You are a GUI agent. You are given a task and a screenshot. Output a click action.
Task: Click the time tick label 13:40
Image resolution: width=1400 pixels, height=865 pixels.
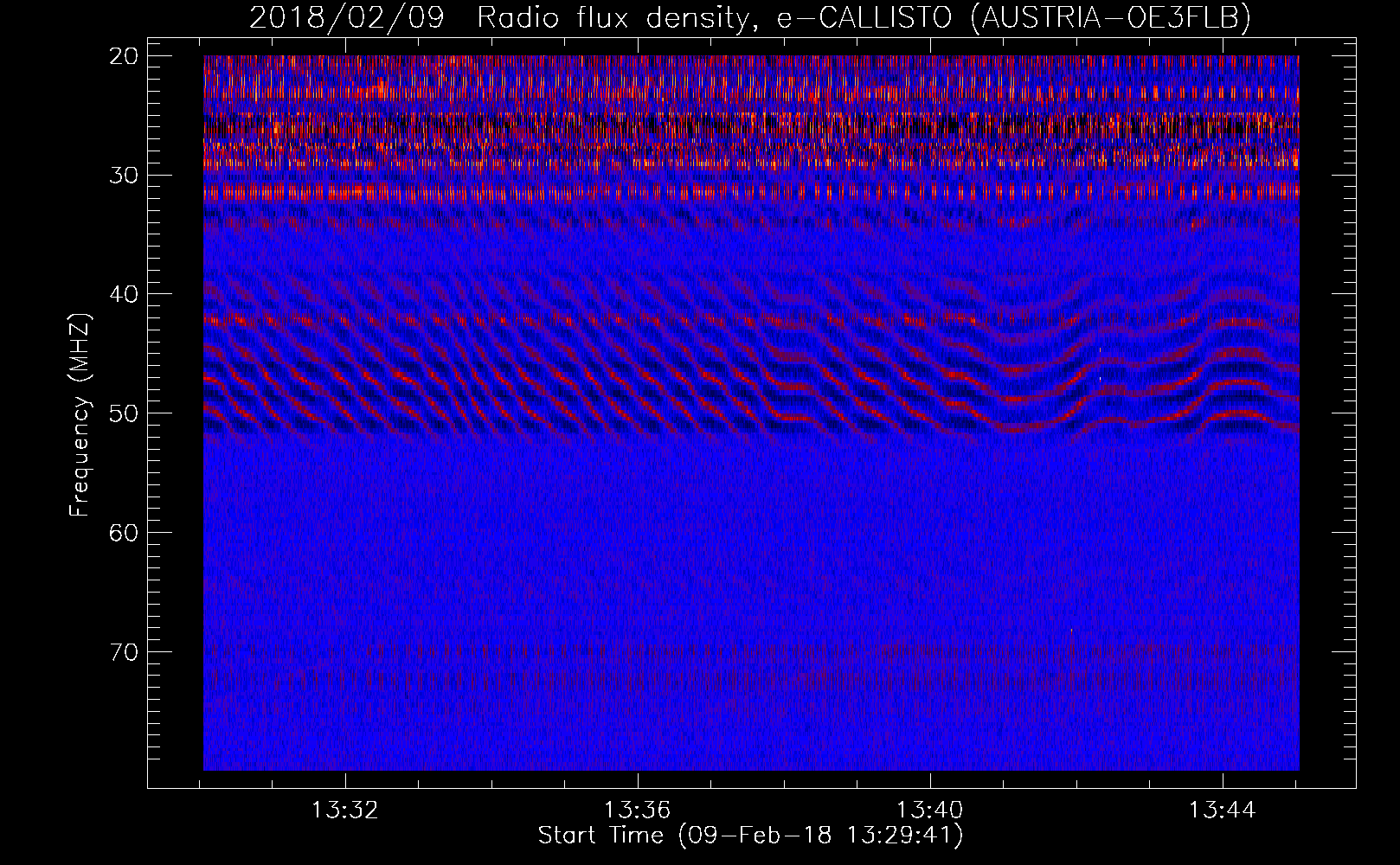pos(929,811)
